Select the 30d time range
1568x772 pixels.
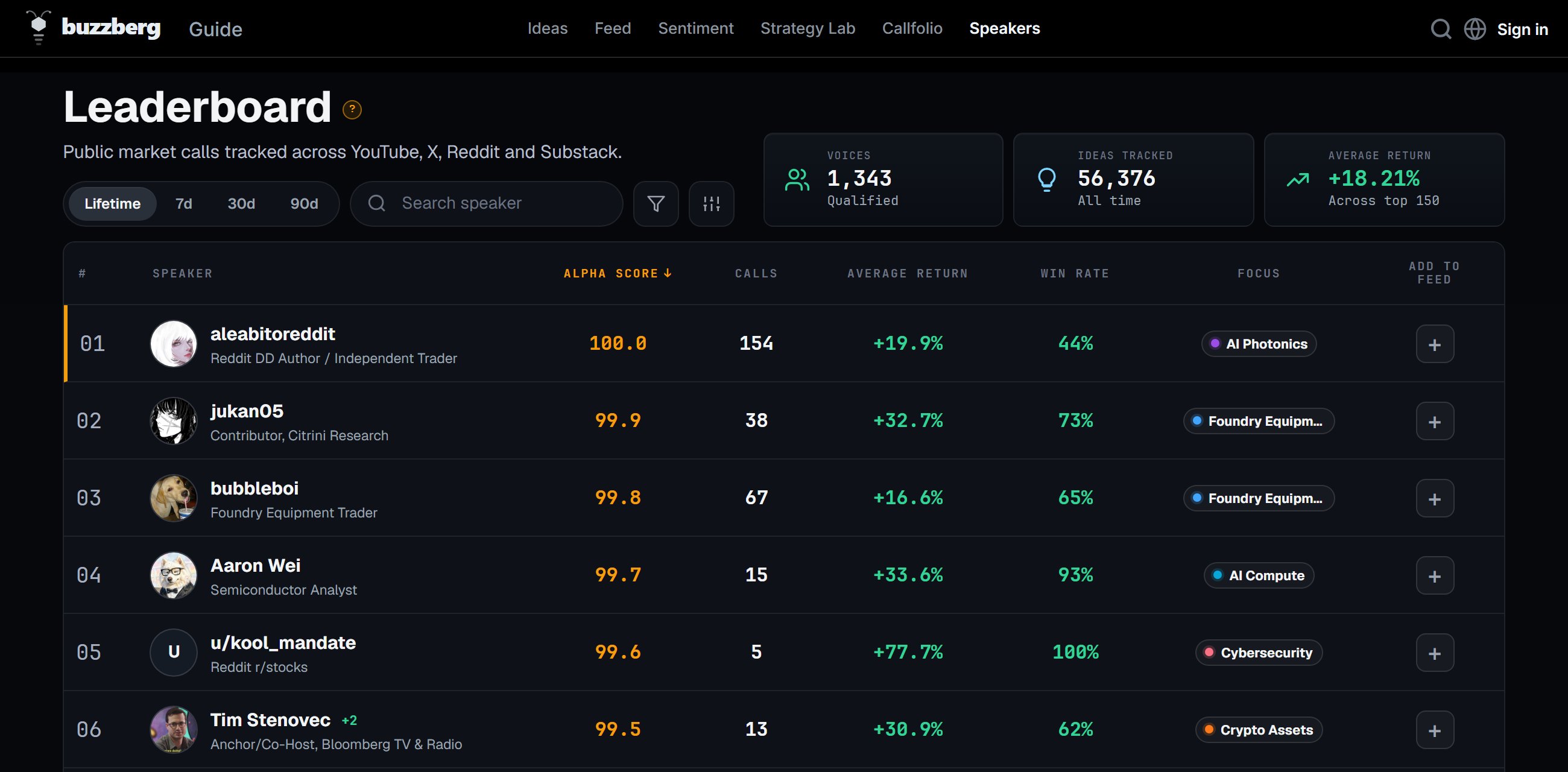click(x=241, y=203)
